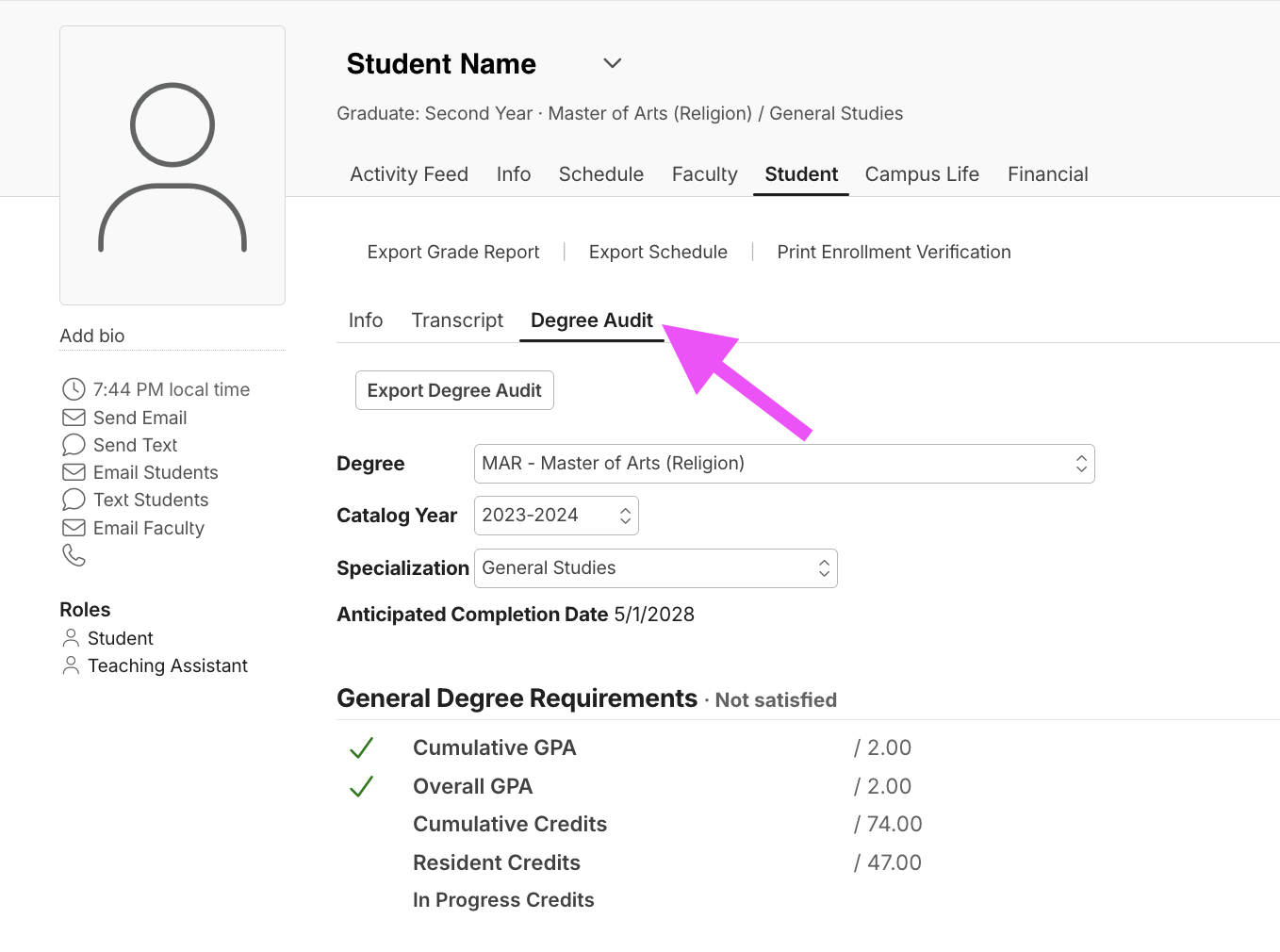Click the Email Faculty link

[x=149, y=528]
